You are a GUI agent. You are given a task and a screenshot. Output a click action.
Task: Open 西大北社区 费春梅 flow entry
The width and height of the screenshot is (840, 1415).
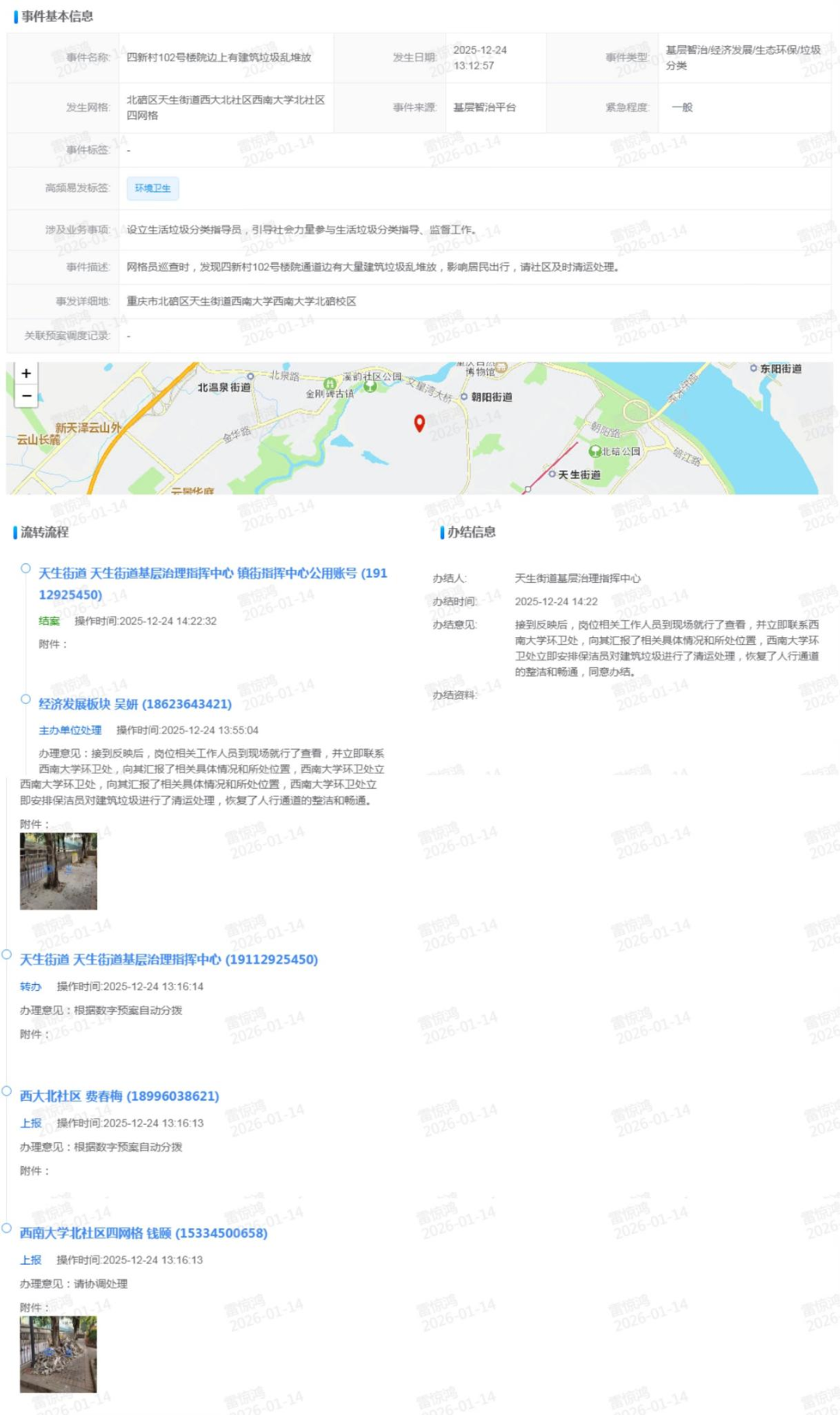coord(119,1096)
